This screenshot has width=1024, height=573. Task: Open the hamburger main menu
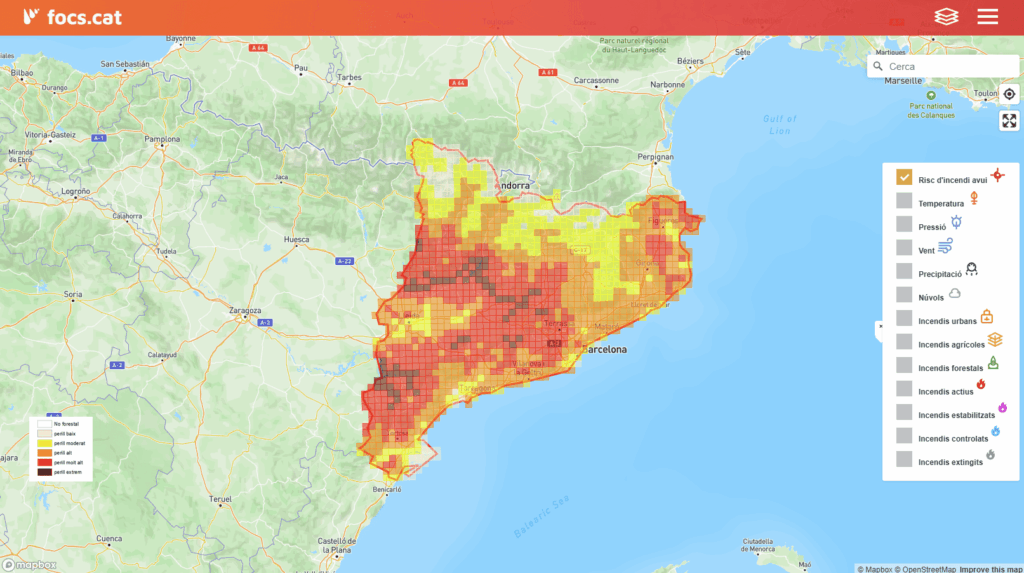pos(987,16)
